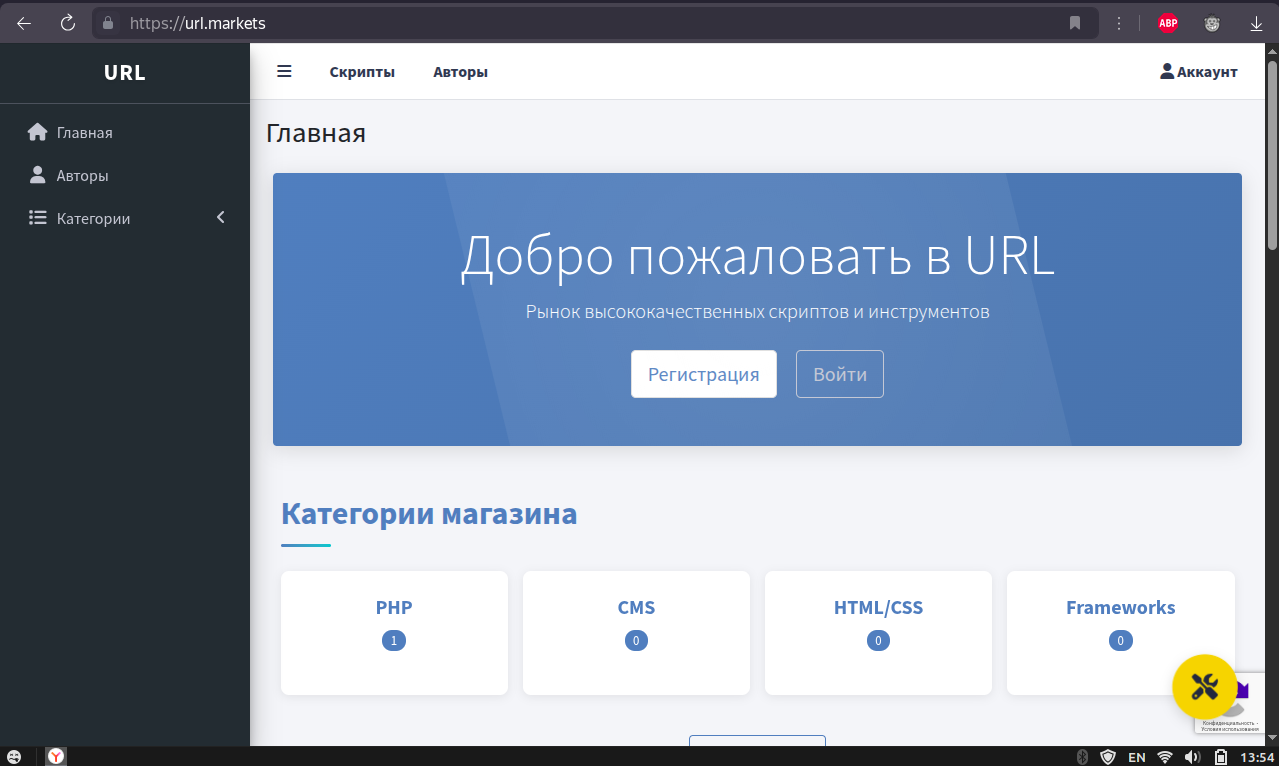Click the browser back arrow
This screenshot has width=1279, height=766.
point(24,23)
